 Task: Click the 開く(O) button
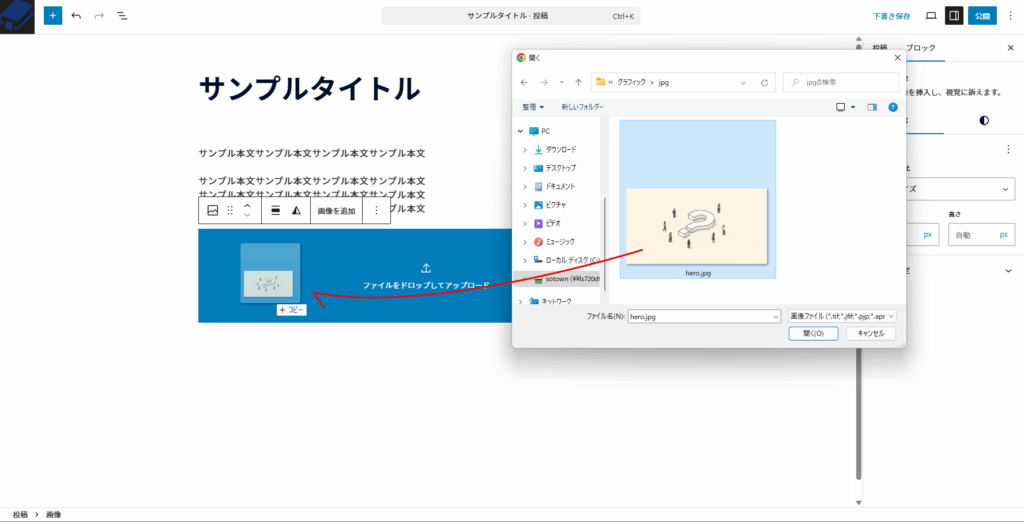coord(813,334)
